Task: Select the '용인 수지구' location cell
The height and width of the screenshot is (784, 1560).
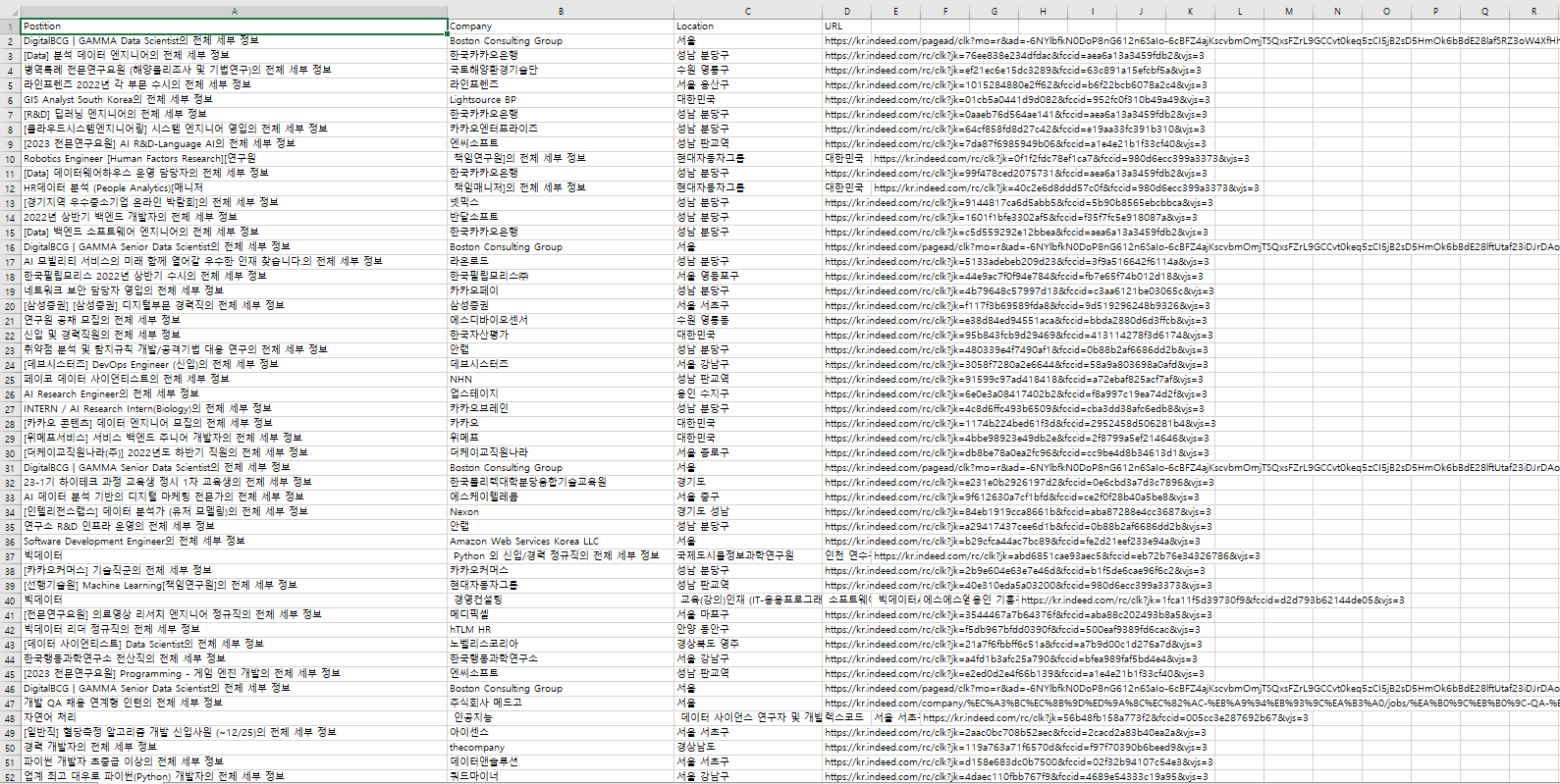Action: pyautogui.click(x=748, y=394)
